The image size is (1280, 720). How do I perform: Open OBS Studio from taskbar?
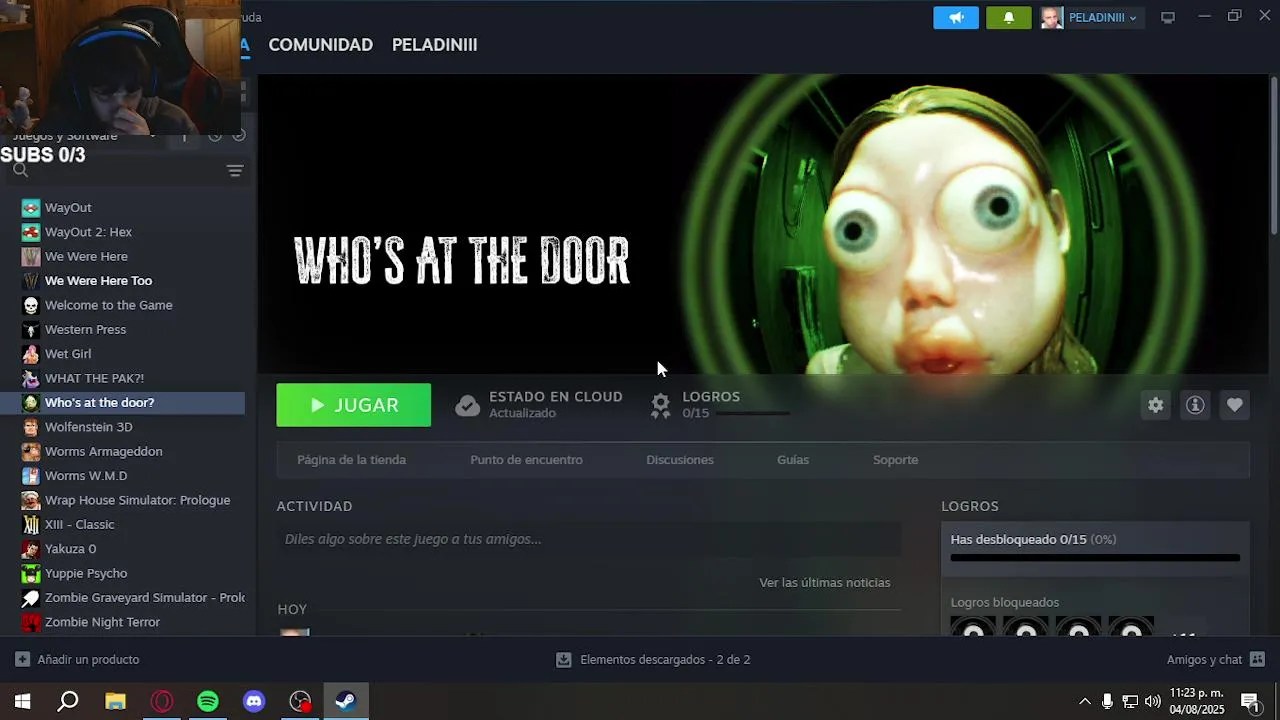point(300,702)
